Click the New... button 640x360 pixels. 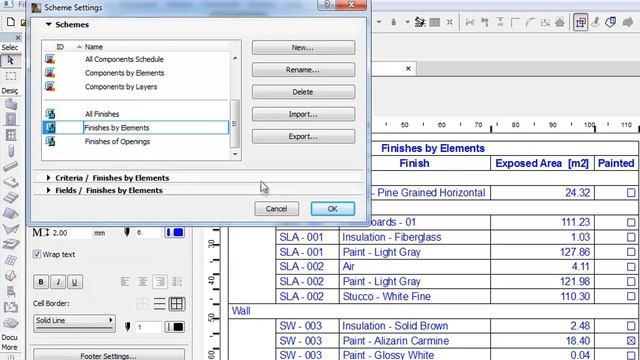coord(303,47)
